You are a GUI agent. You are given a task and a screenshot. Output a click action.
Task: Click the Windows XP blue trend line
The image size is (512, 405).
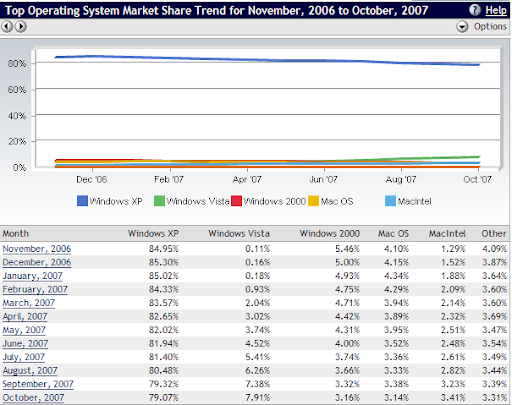[x=267, y=60]
